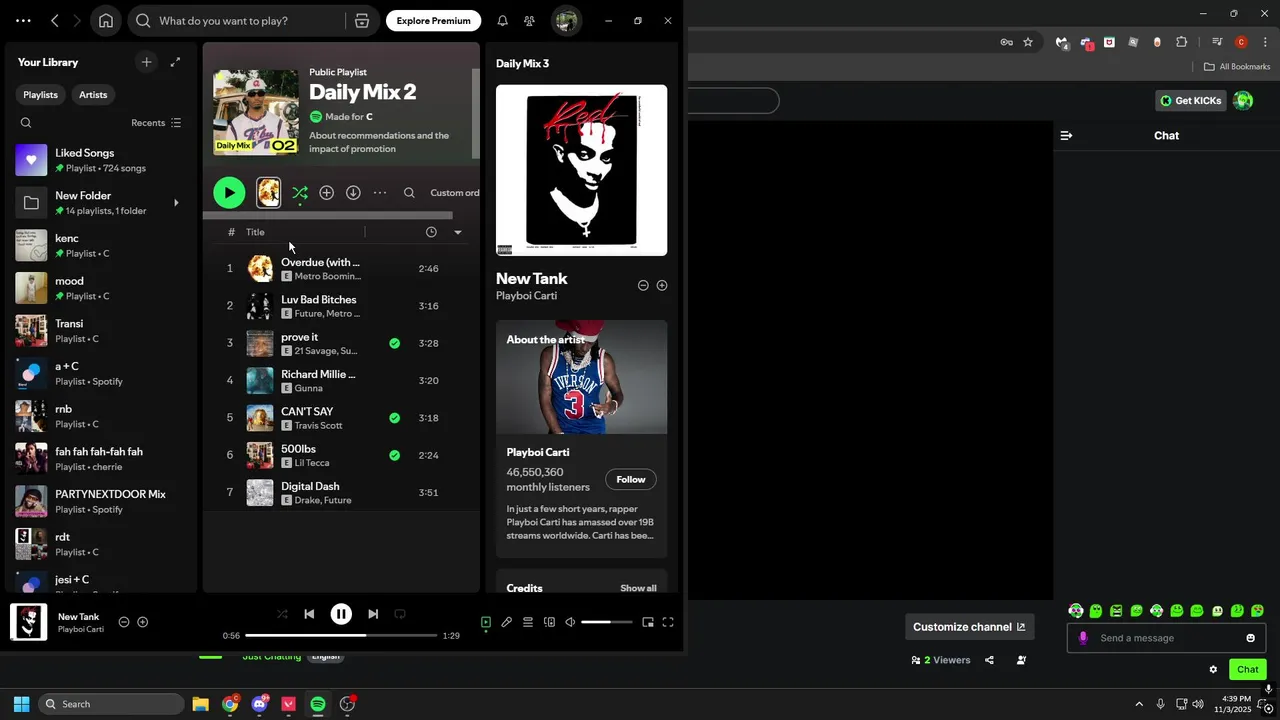
Task: Open the PARTYNEXTDOOR Mix playlist
Action: [101, 501]
